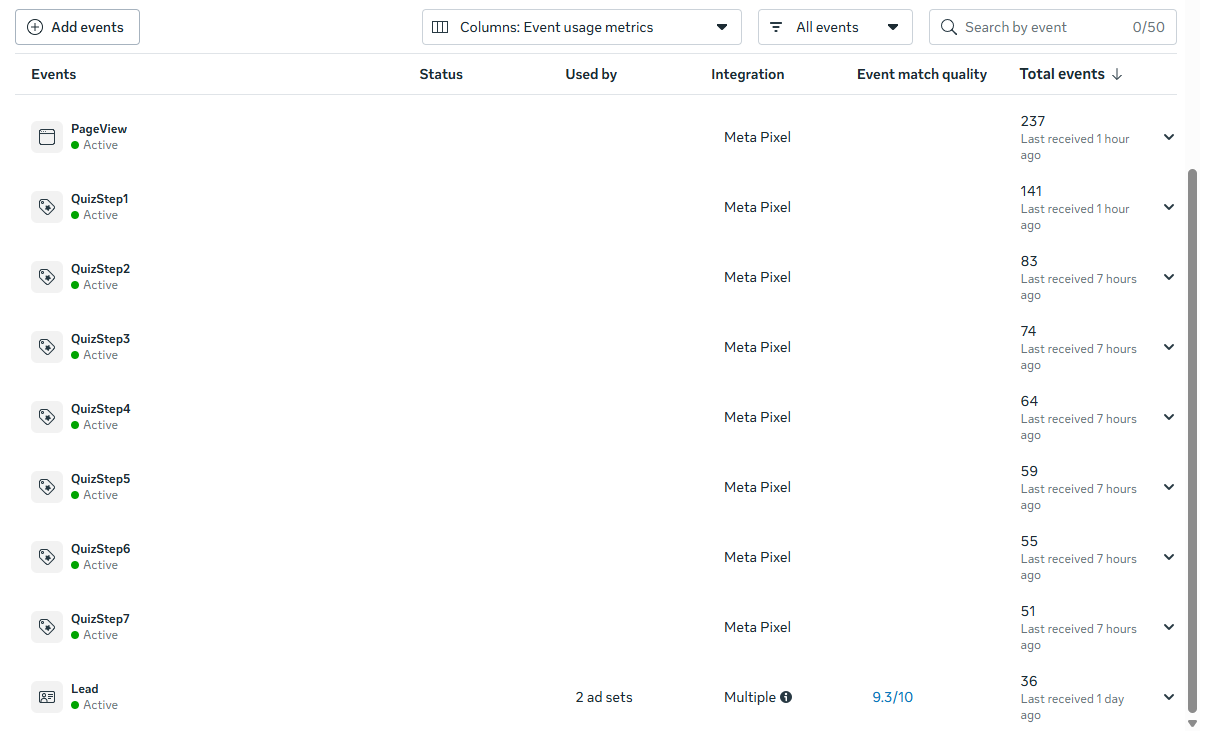Click the QuizStep1 tag icon
Screen dimensions: 1208x739
coord(47,207)
